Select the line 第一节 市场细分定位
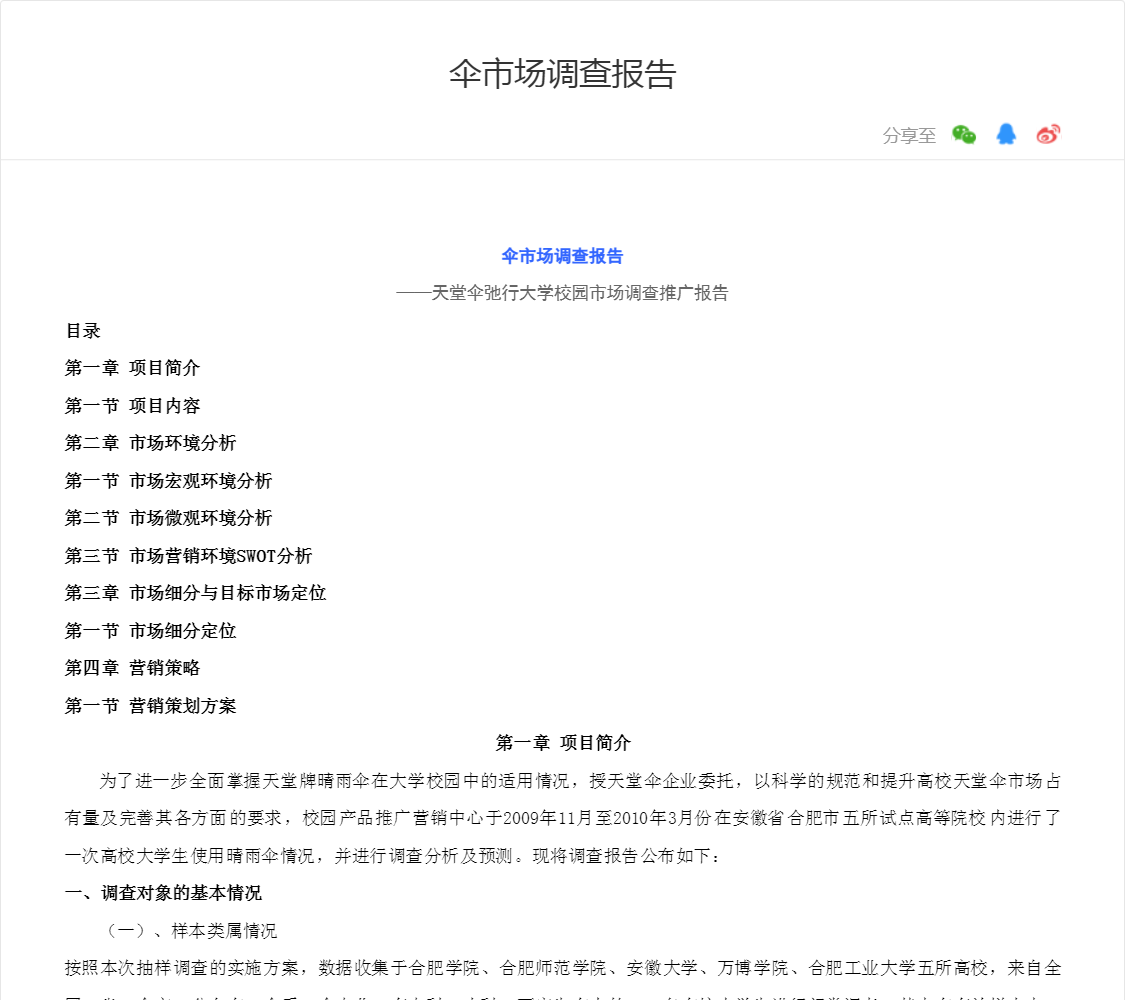Screen dimensions: 1125x1000 pos(151,631)
